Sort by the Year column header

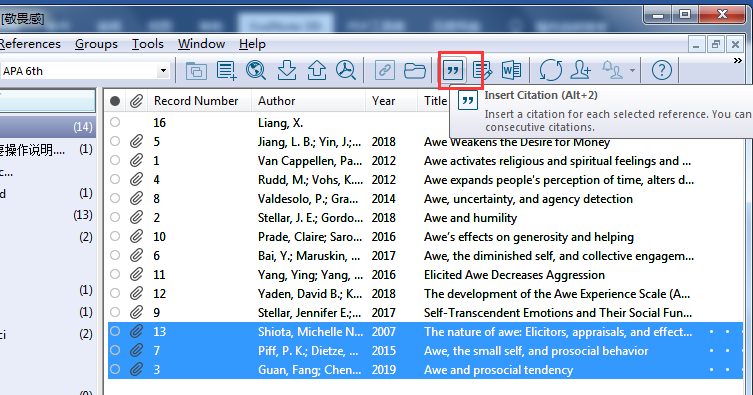(391, 101)
